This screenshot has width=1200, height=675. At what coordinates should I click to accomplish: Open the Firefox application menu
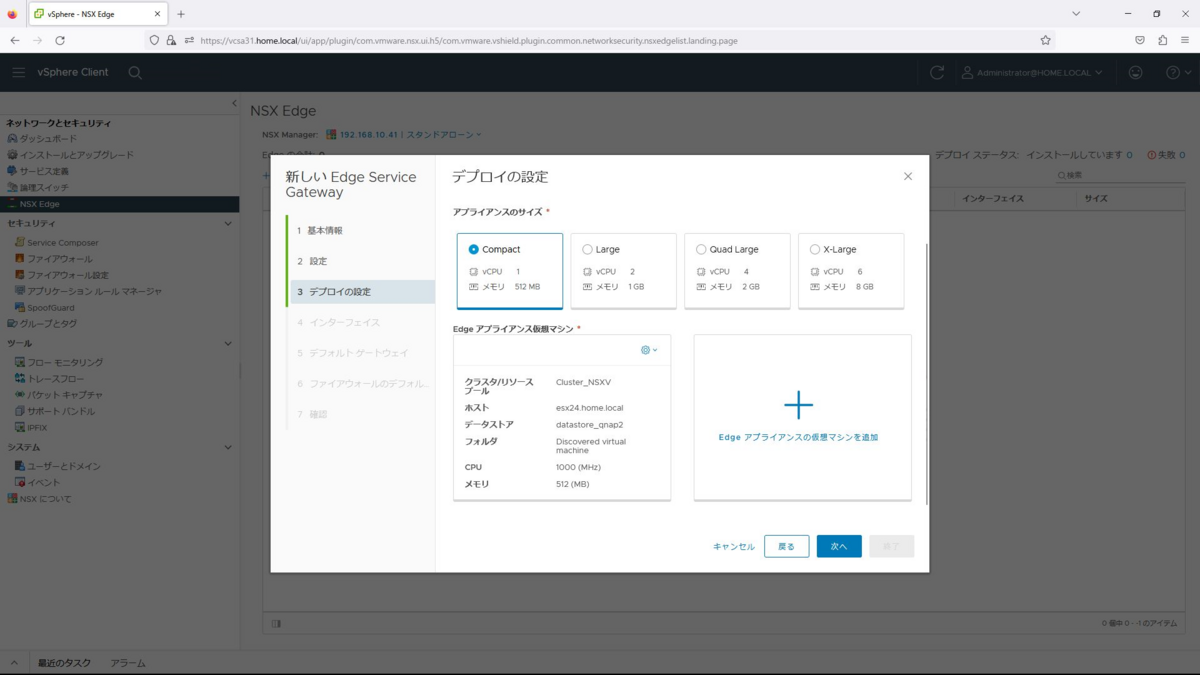coord(1185,40)
